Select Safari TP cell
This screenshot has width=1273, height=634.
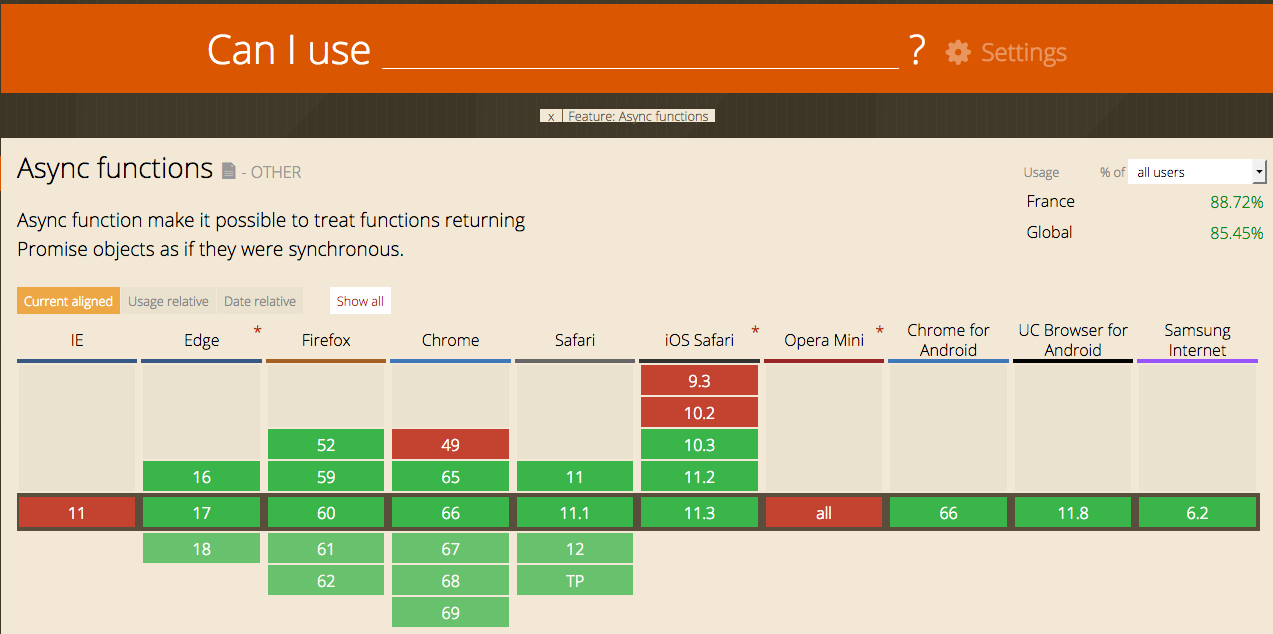(x=575, y=581)
